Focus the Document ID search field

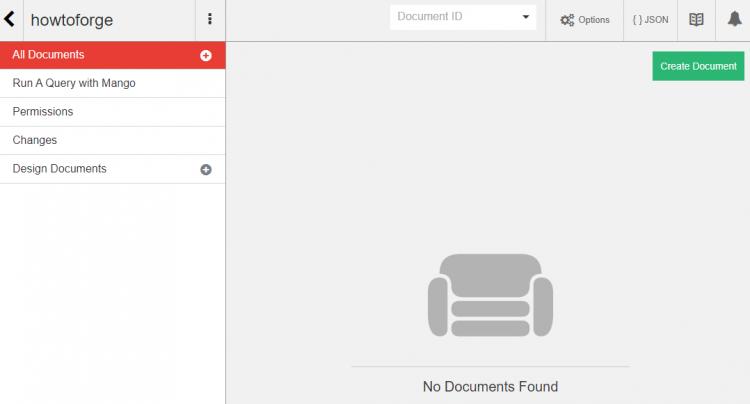pos(452,17)
